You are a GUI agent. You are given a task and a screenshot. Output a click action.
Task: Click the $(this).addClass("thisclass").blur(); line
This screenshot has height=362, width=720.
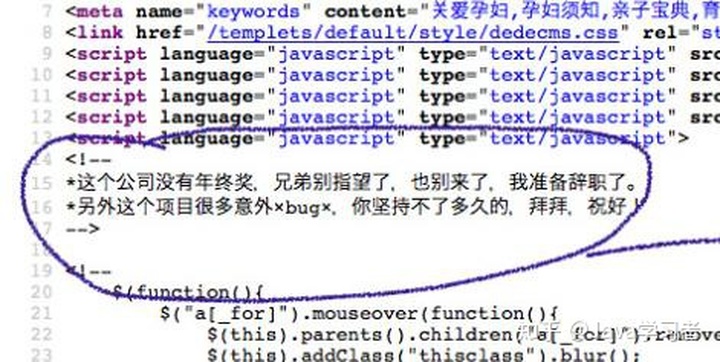click(x=423, y=356)
